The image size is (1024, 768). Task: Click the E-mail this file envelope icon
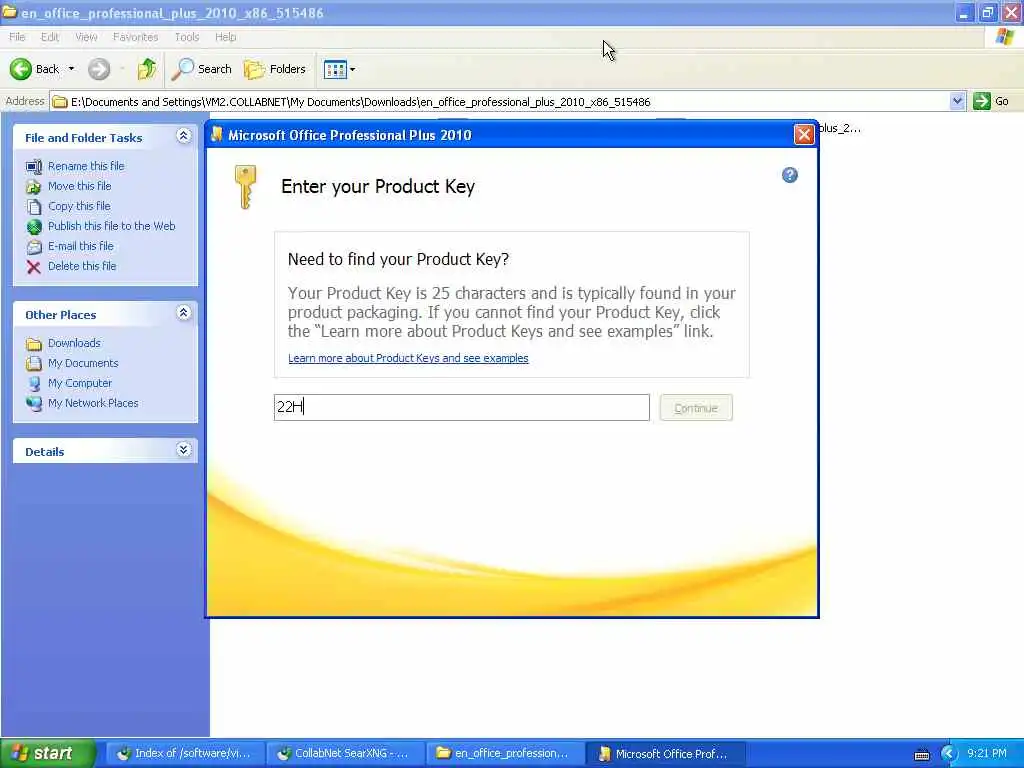(x=34, y=247)
